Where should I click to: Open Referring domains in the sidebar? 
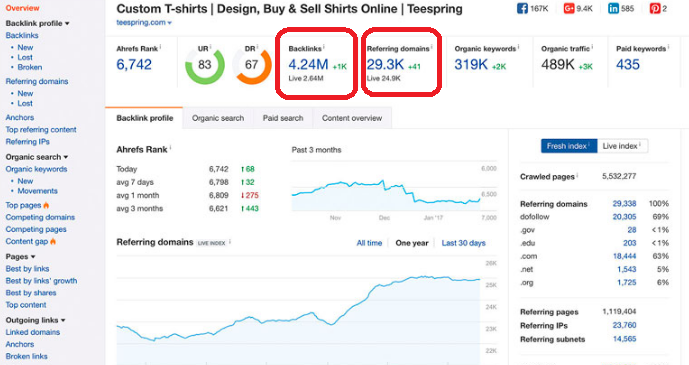(37, 81)
